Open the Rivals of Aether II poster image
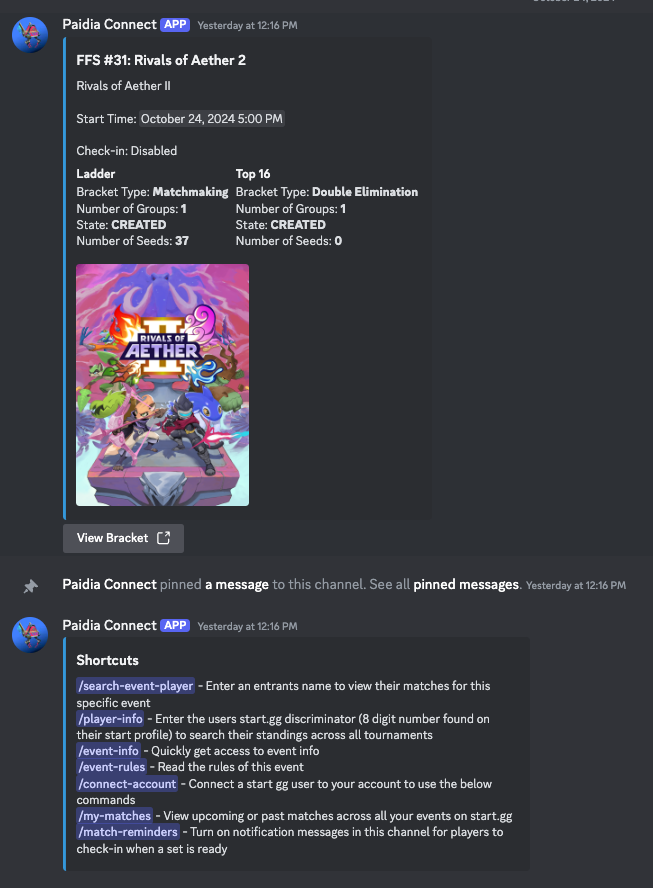The width and height of the screenshot is (653, 888). pyautogui.click(x=163, y=385)
